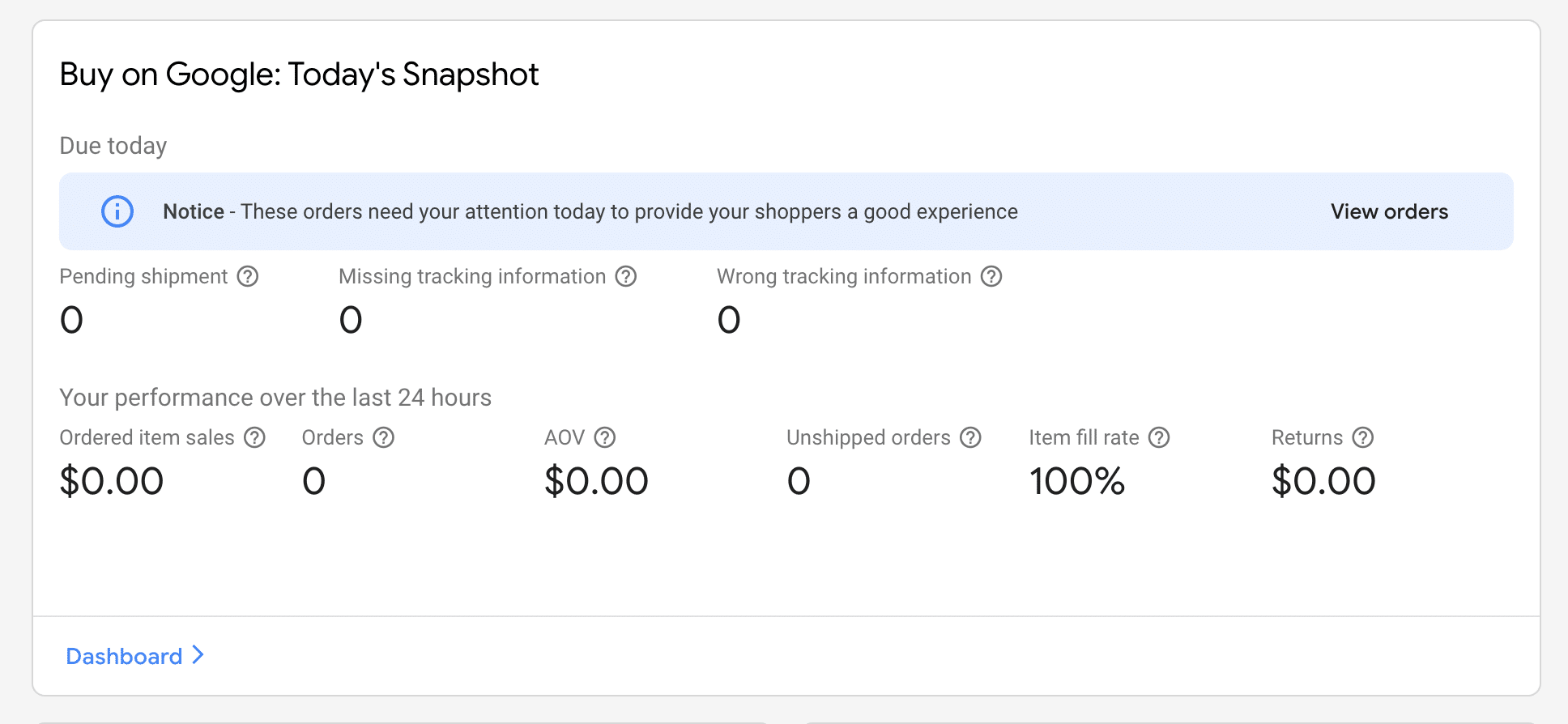Show the AOV help tooltip icon
1568x724 pixels.
605,437
